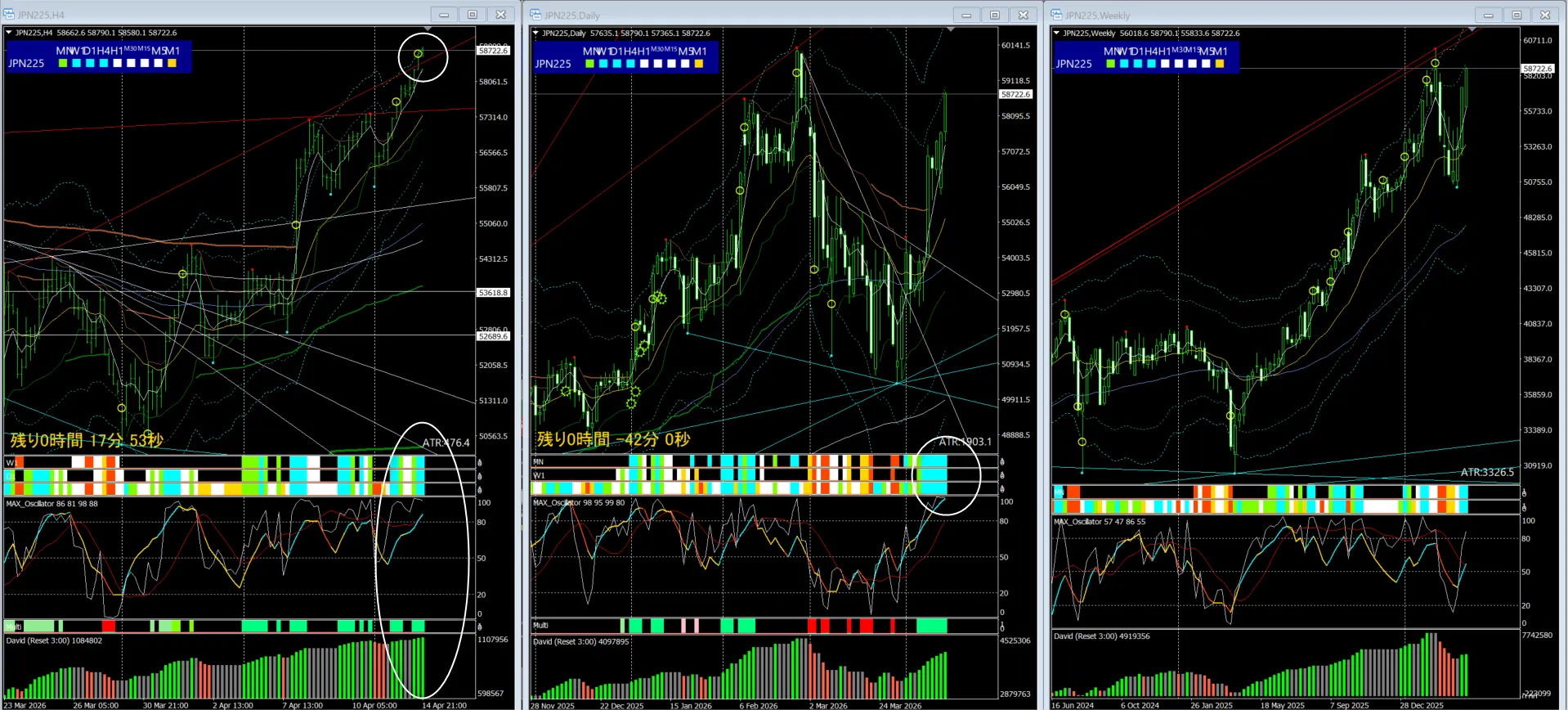Click the green MN square in H4 panel

point(63,63)
